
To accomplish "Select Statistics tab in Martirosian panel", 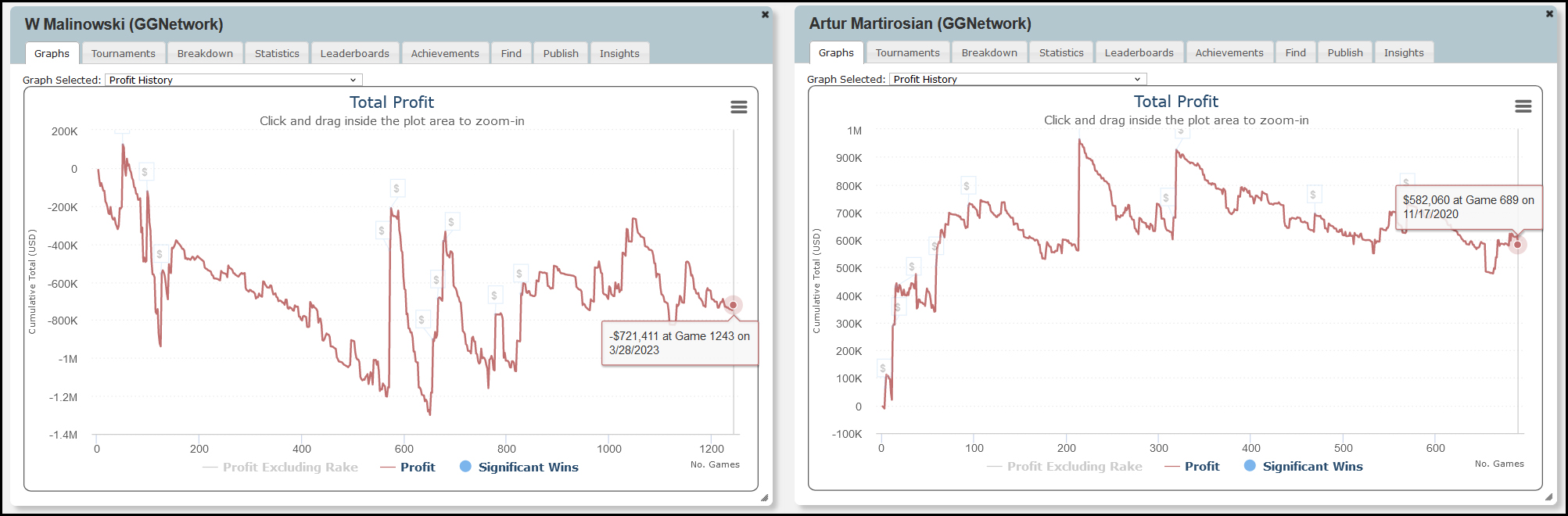I will coord(1060,52).
